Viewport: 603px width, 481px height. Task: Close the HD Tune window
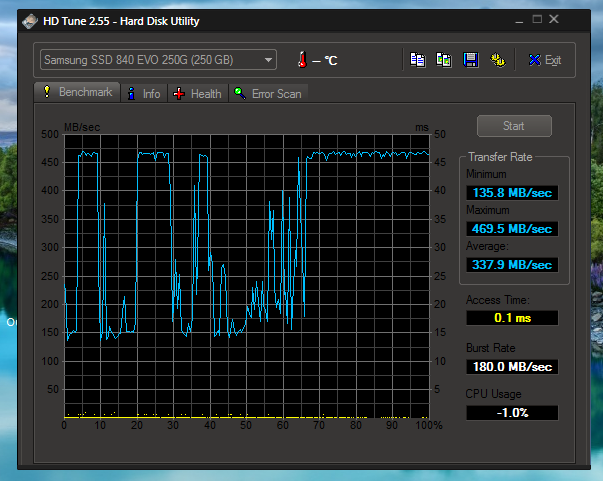point(554,19)
